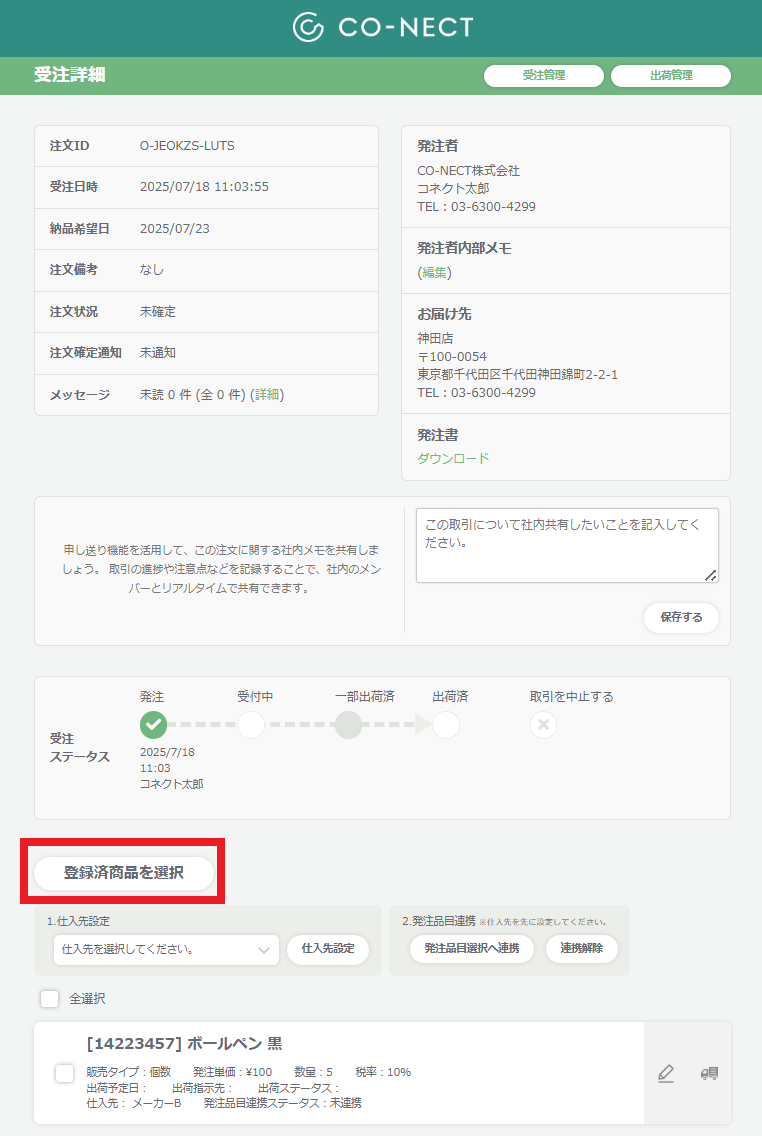Click the 受注詳細 page heading
This screenshot has width=762, height=1136.
click(x=70, y=75)
